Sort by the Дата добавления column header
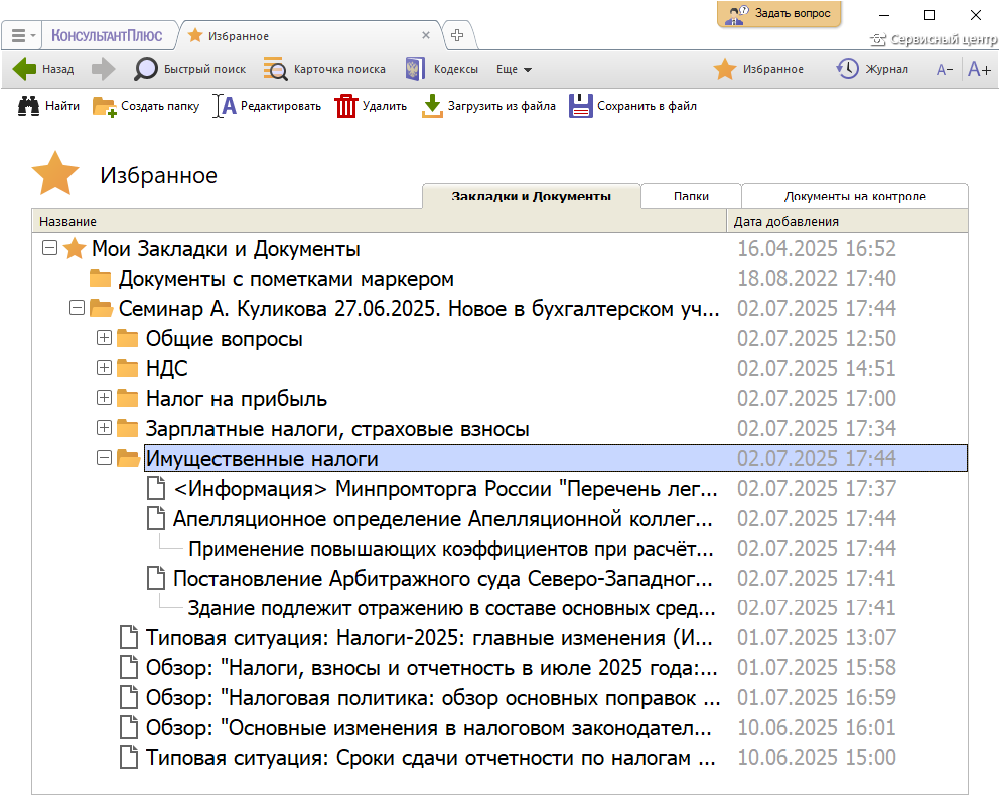 pos(848,221)
